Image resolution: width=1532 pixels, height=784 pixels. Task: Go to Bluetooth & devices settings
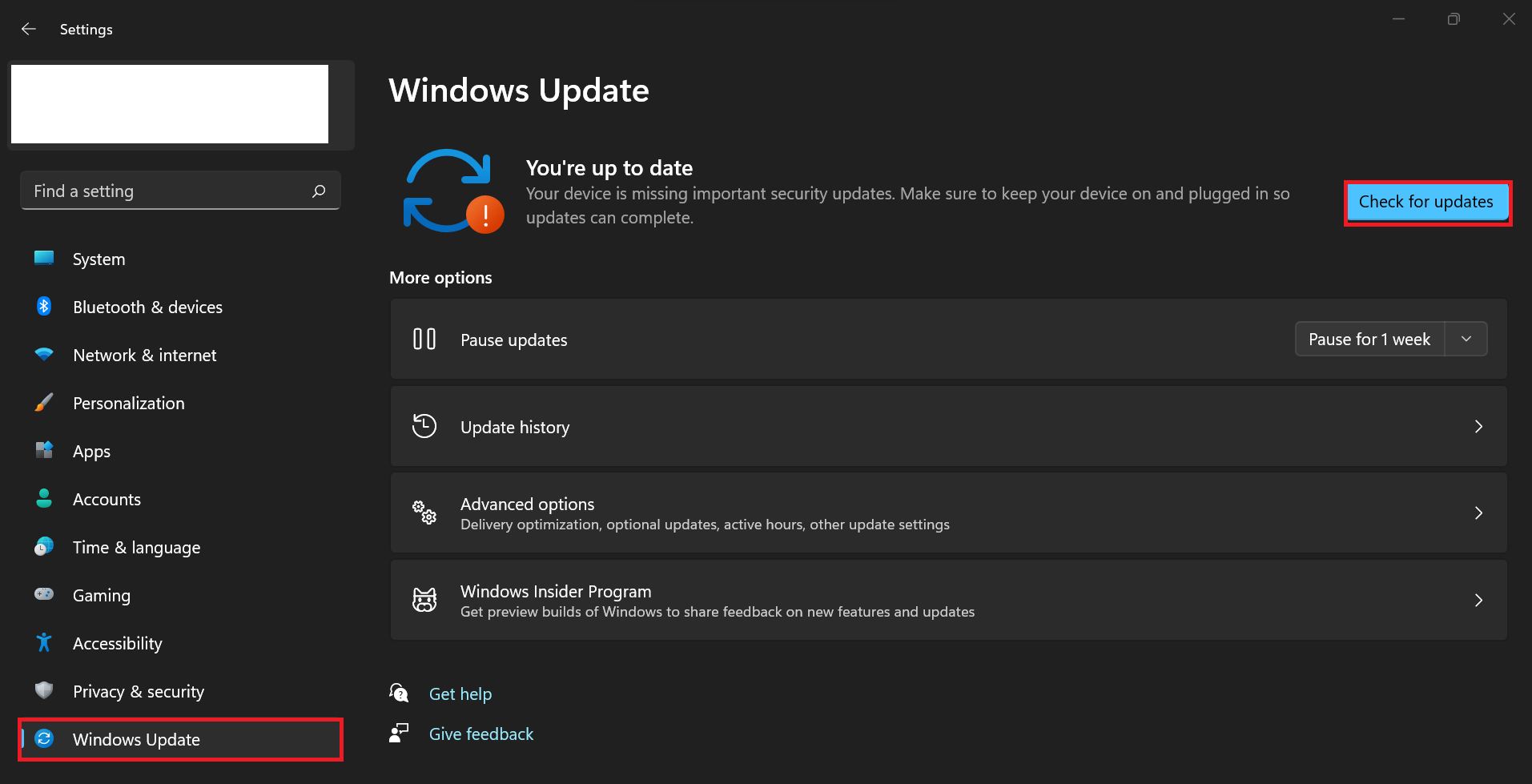[180, 307]
